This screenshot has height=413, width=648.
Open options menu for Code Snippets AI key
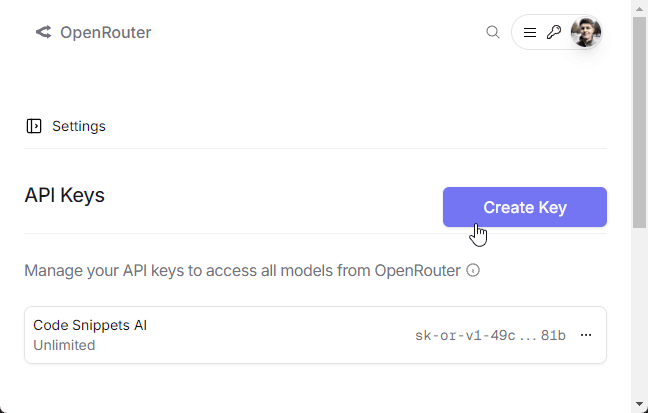[x=586, y=335]
